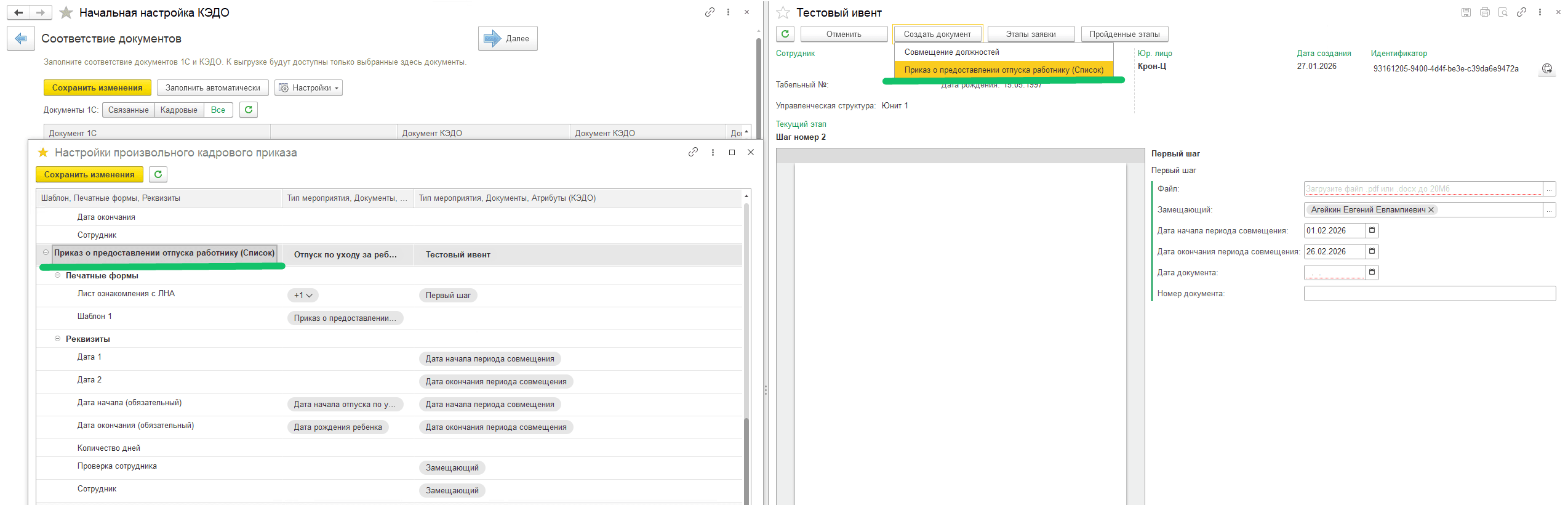Click into the Номер документа input field
This screenshot has width=1568, height=505.
pos(1428,294)
